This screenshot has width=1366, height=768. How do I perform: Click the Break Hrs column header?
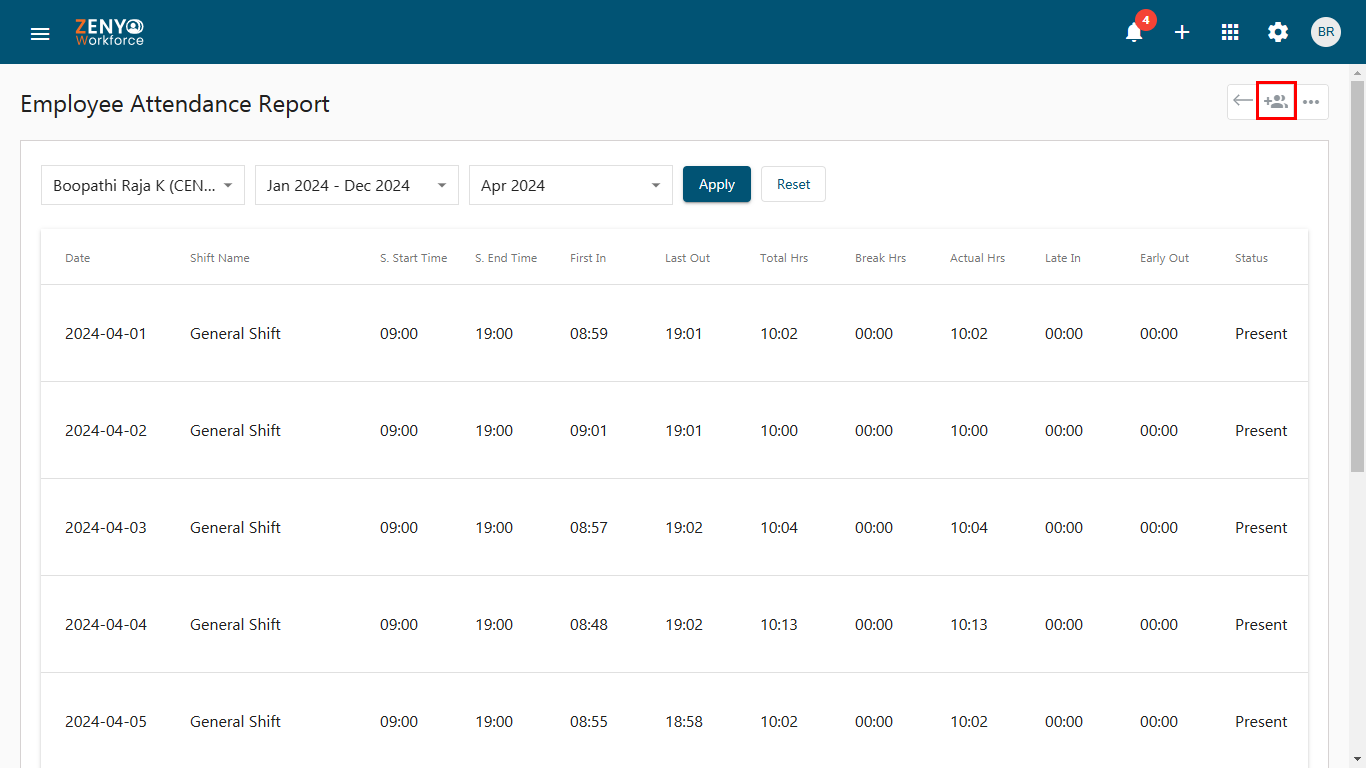881,258
